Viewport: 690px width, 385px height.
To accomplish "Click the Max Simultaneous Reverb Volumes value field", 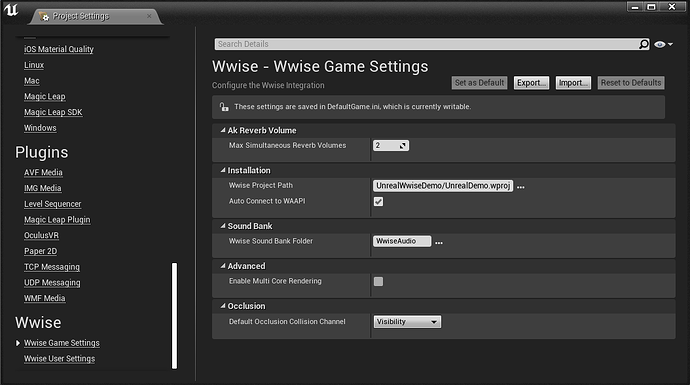I will (391, 146).
